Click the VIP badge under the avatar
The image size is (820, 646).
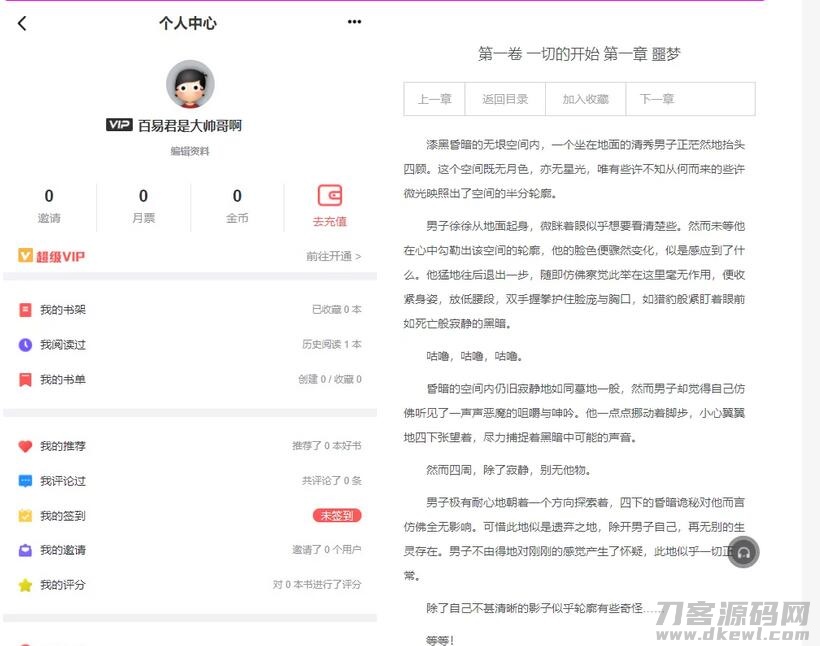tap(121, 125)
